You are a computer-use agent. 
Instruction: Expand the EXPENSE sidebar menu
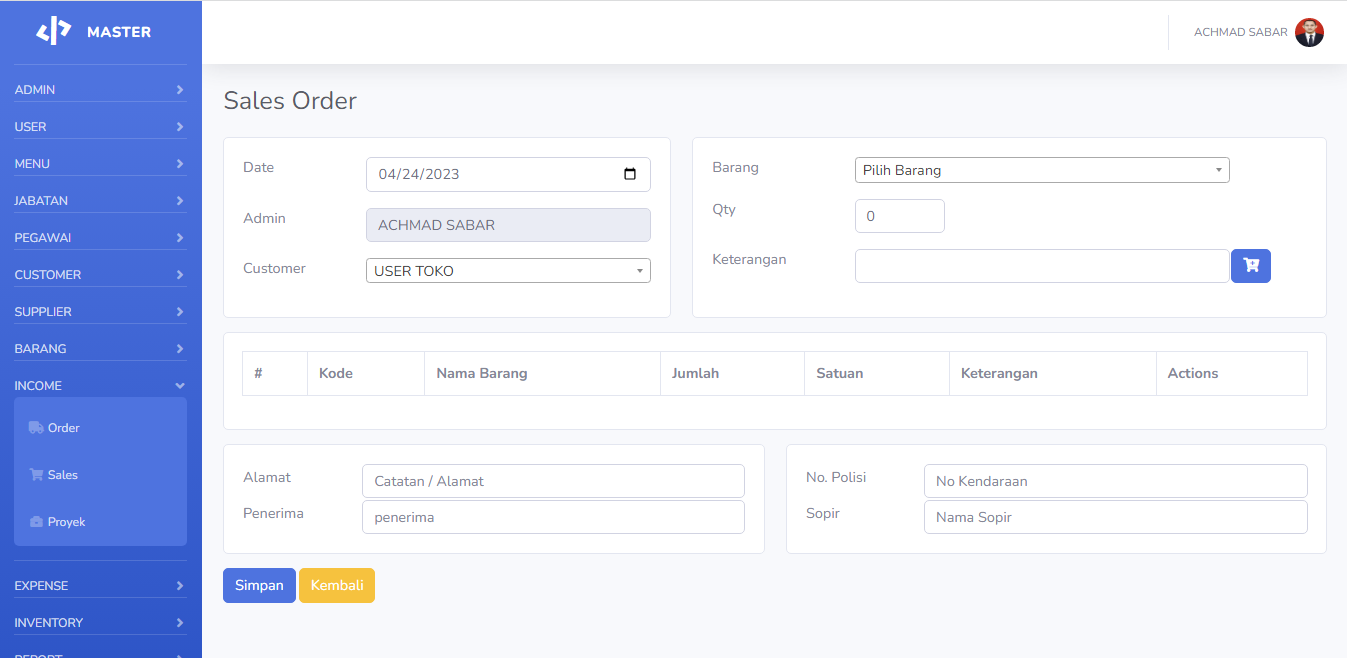click(x=100, y=586)
